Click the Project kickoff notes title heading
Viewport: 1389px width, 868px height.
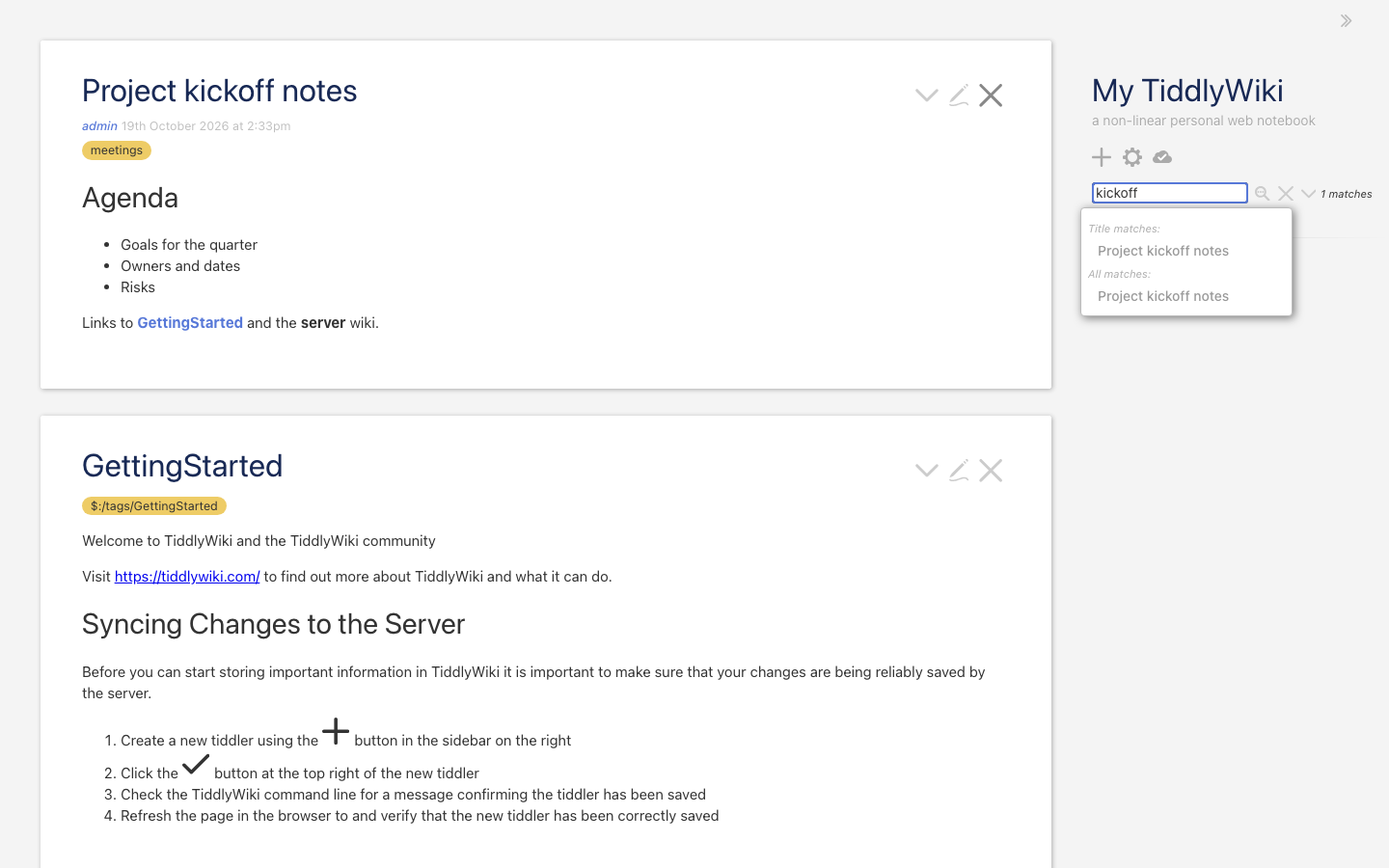(x=220, y=91)
